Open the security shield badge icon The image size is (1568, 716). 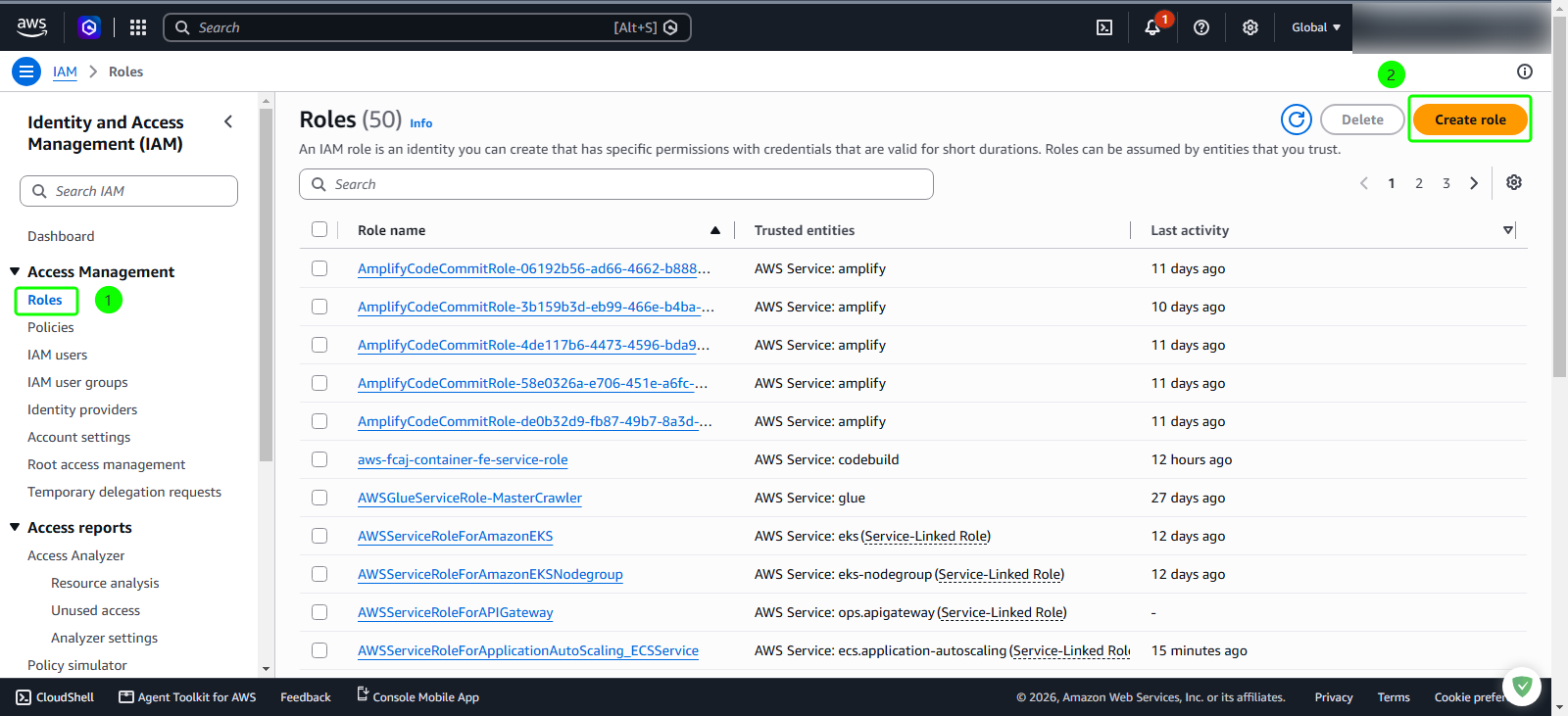pos(1522,687)
